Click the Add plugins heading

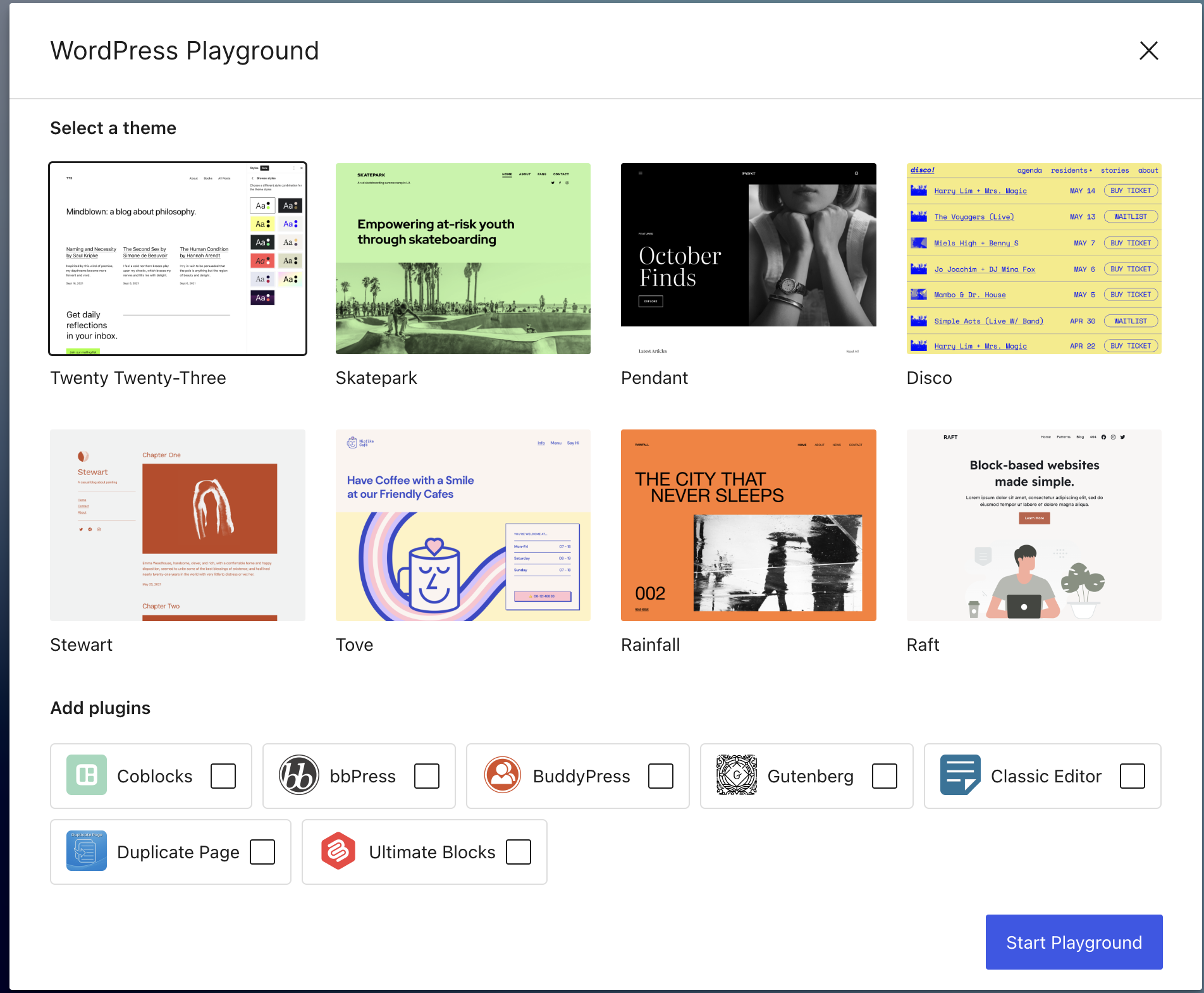point(101,708)
